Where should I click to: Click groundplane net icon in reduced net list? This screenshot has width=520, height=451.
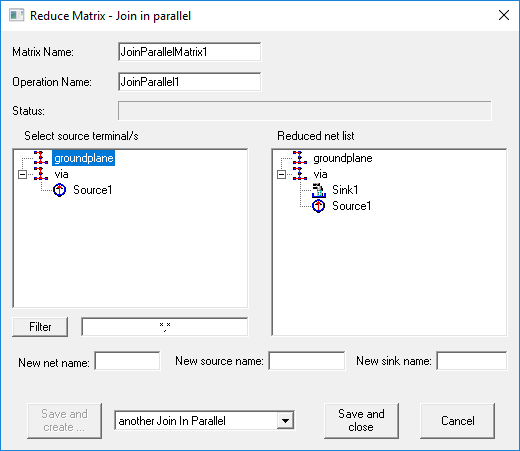(x=300, y=158)
